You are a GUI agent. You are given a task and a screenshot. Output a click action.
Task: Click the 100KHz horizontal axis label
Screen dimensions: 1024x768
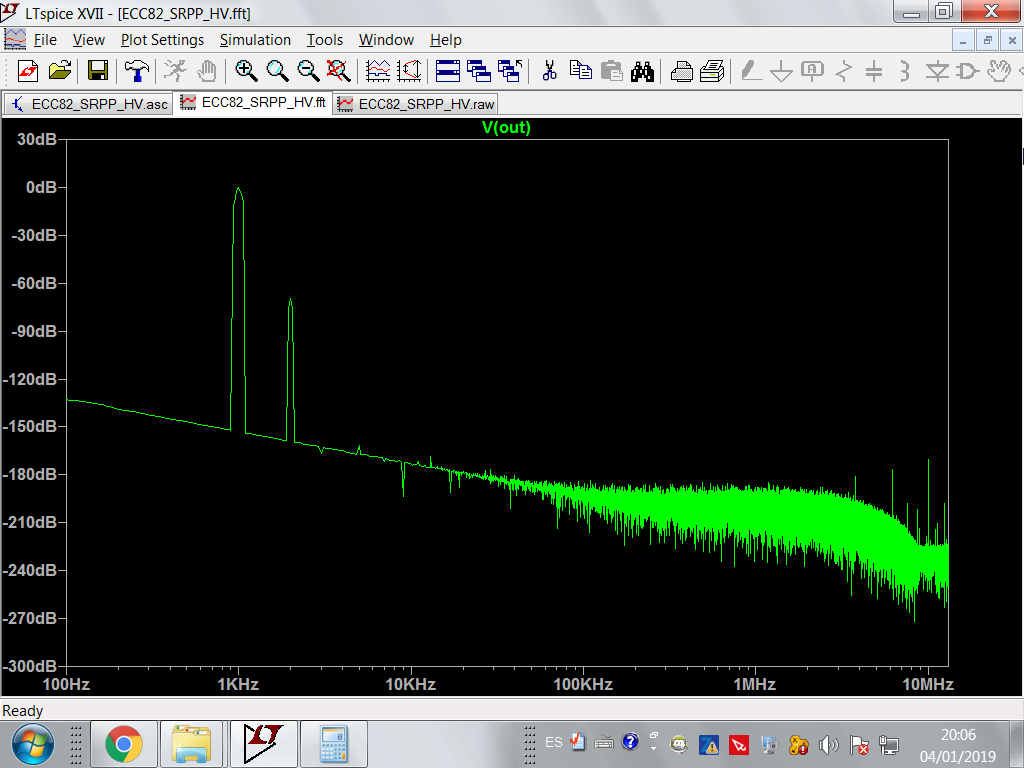pyautogui.click(x=583, y=684)
